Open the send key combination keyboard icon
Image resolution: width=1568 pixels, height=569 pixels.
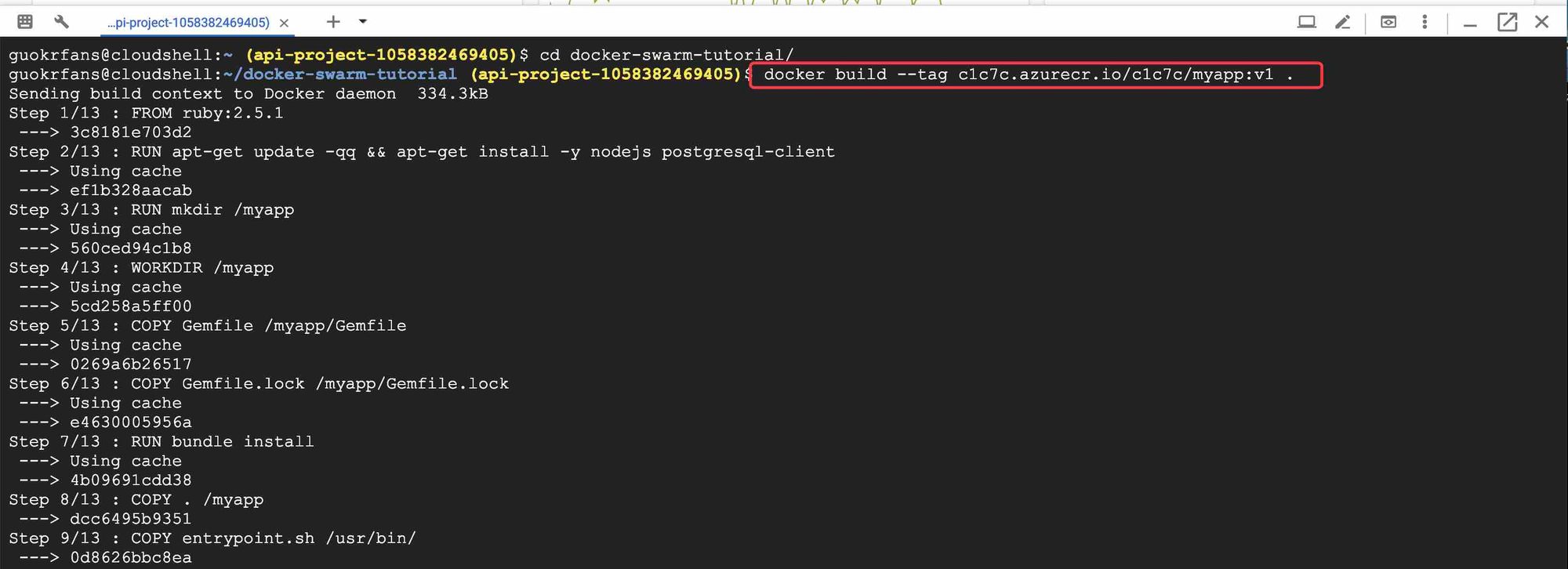[x=25, y=22]
